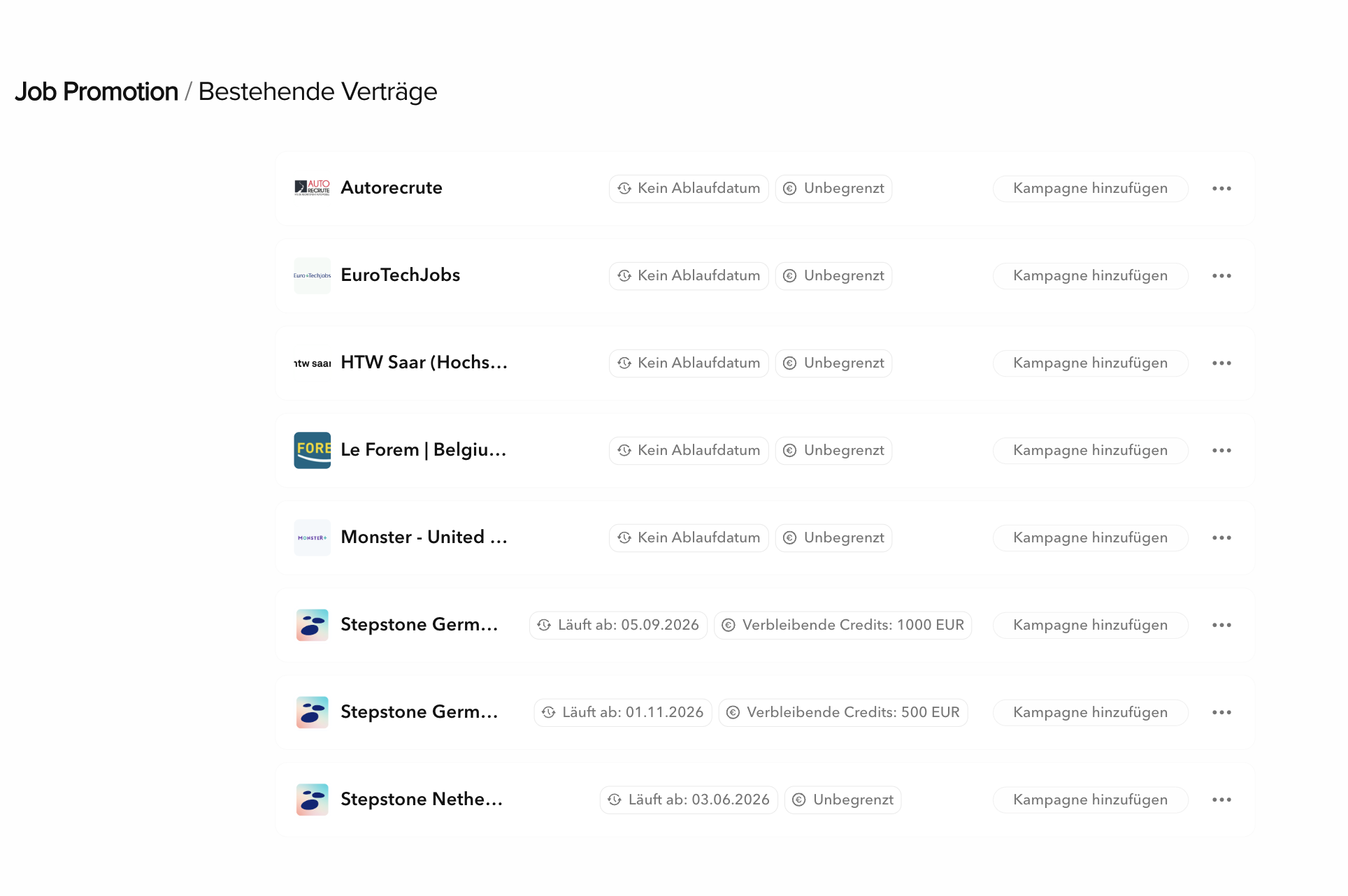Click Kampagne hinzufügen for HTW Saar
This screenshot has width=1348, height=896.
point(1090,363)
